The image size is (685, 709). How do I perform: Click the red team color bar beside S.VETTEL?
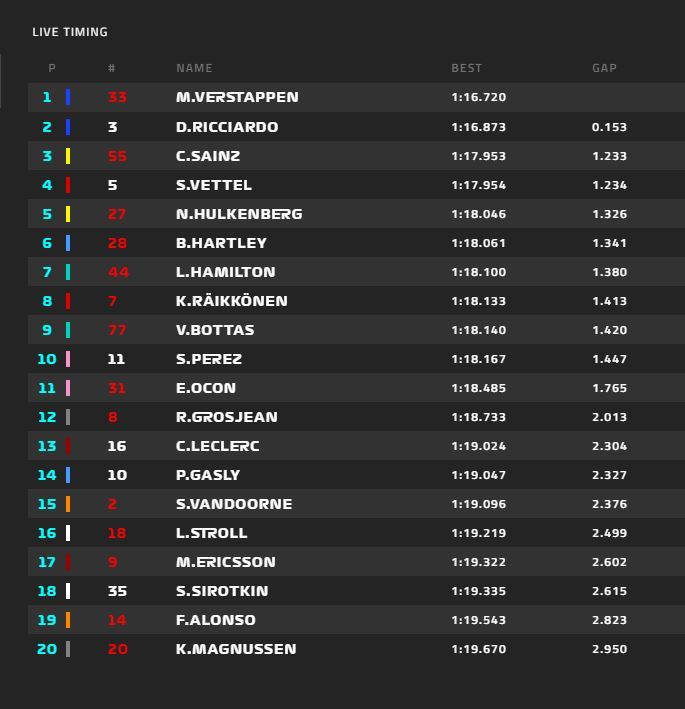[x=68, y=185]
